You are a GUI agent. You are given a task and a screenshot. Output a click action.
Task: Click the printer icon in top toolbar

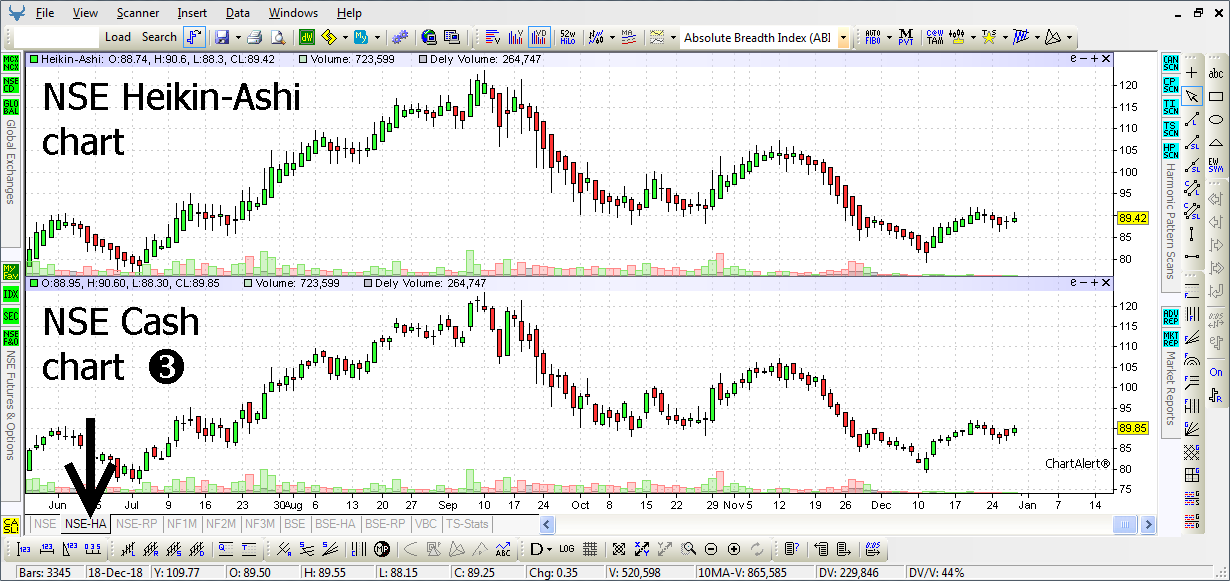tap(254, 38)
